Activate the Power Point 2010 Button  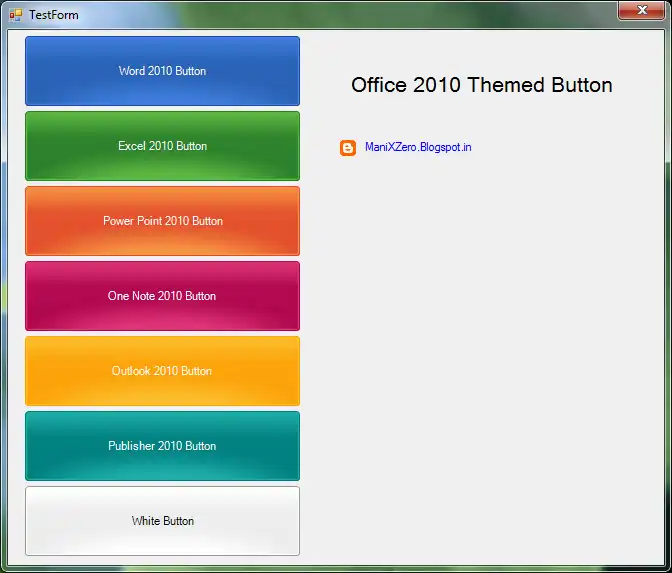tap(162, 221)
